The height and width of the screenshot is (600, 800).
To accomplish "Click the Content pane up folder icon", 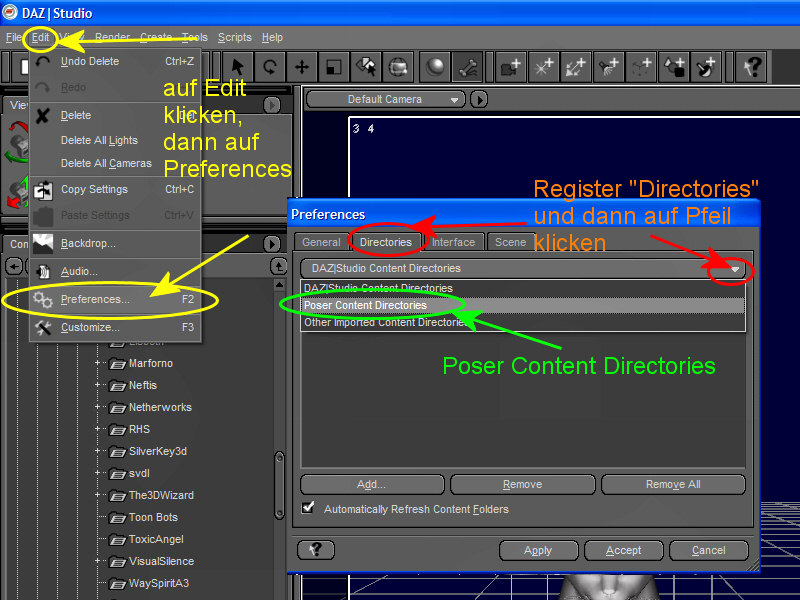I will click(278, 266).
